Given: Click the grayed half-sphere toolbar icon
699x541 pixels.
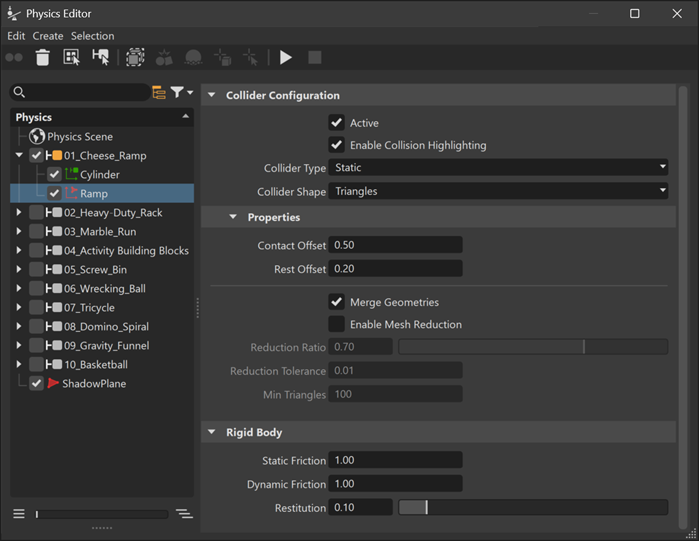Looking at the screenshot, I should [x=193, y=57].
